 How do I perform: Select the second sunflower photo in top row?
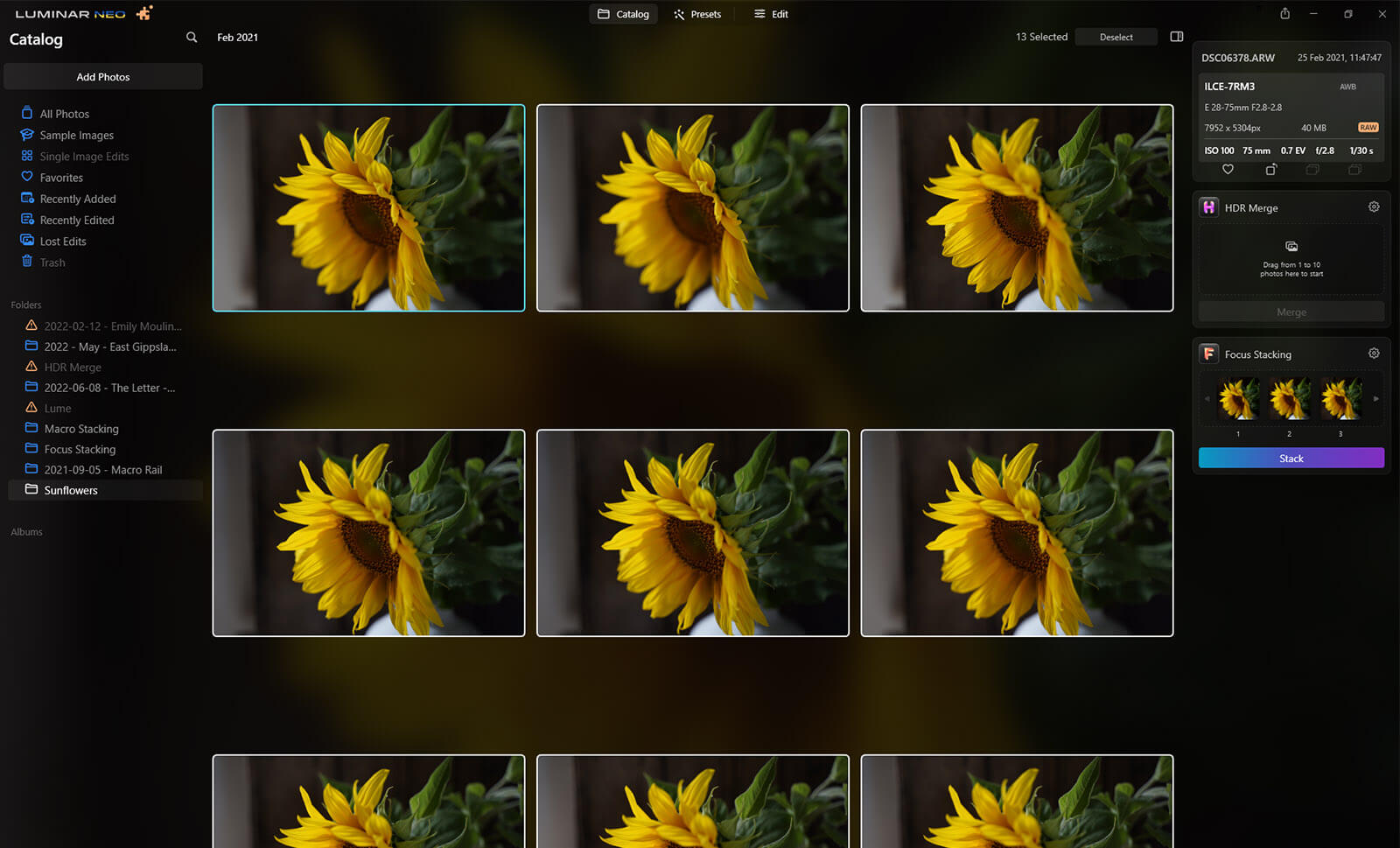[692, 208]
